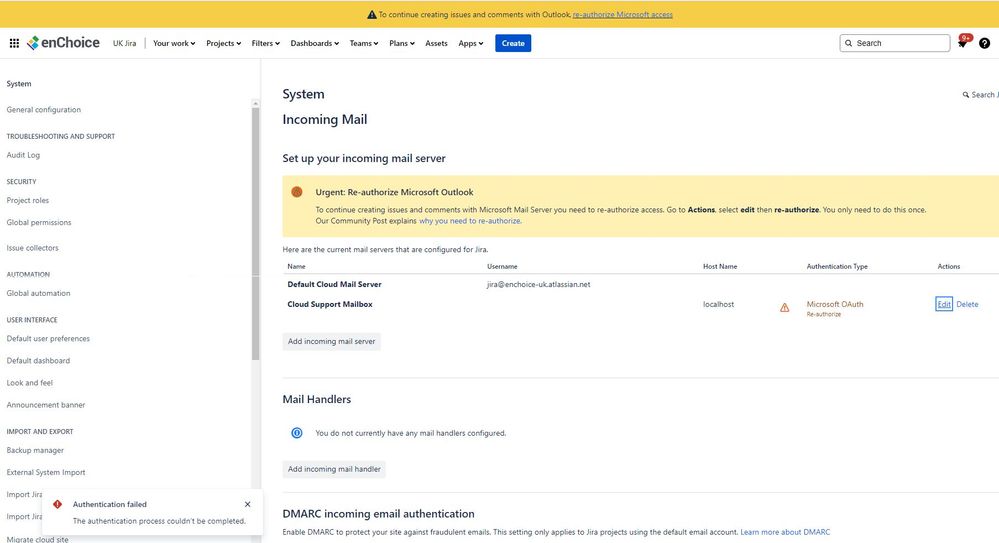The width and height of the screenshot is (999, 543).
Task: Click the re-authorize Microsoft access banner link
Action: 622,15
